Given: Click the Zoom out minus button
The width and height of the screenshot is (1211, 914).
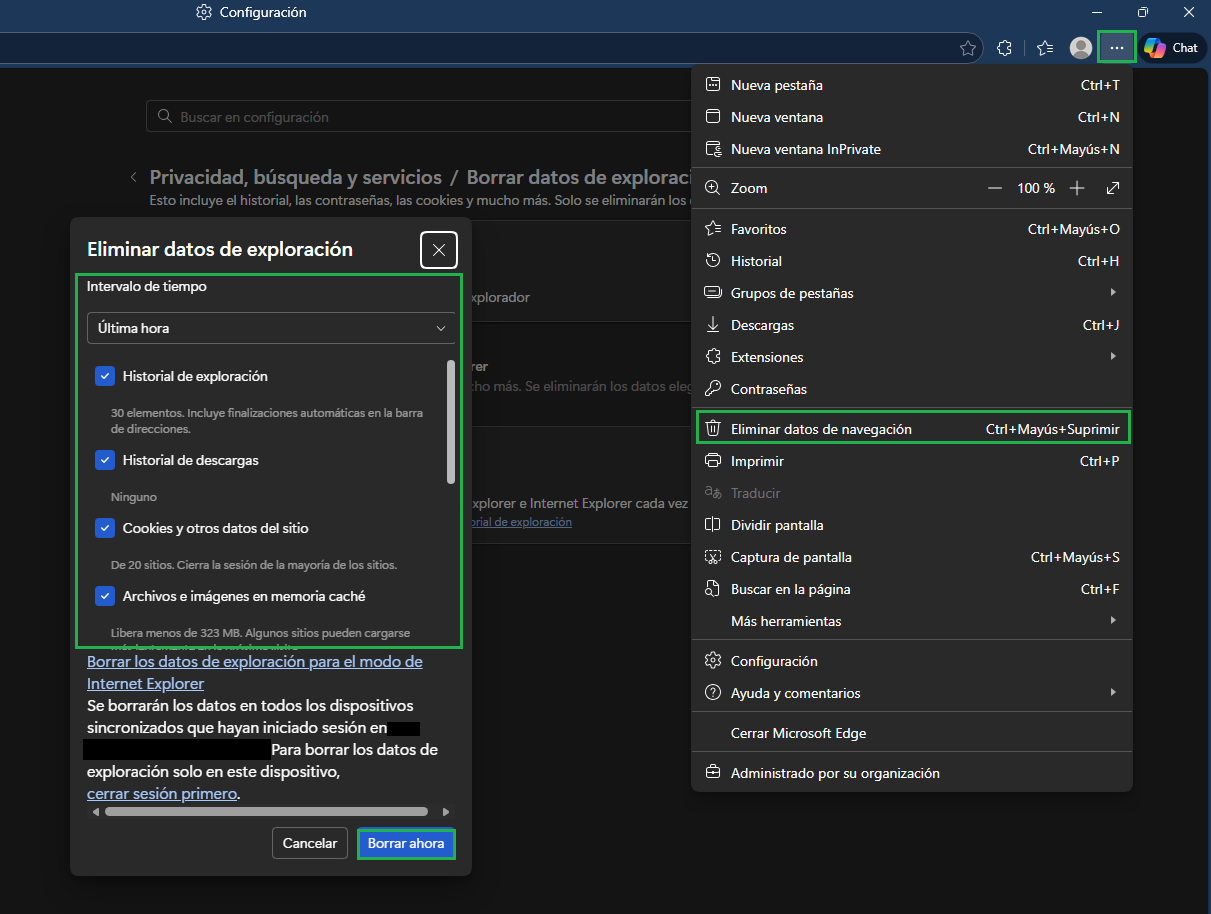Looking at the screenshot, I should (x=994, y=188).
